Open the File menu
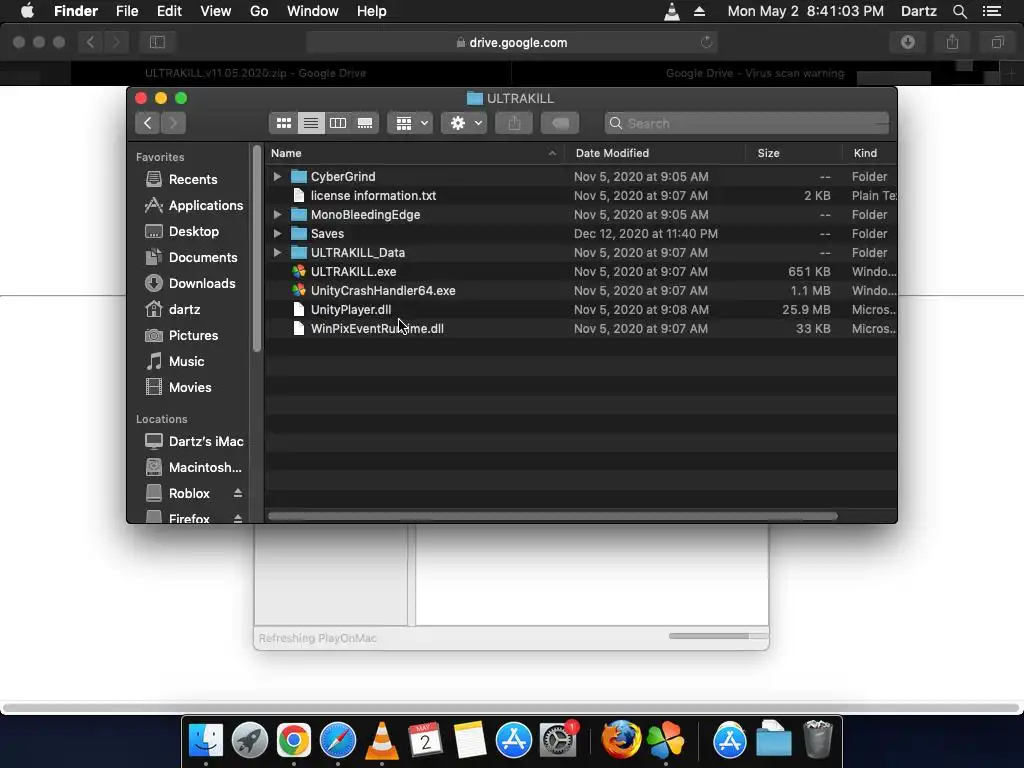This screenshot has width=1024, height=768. [127, 11]
